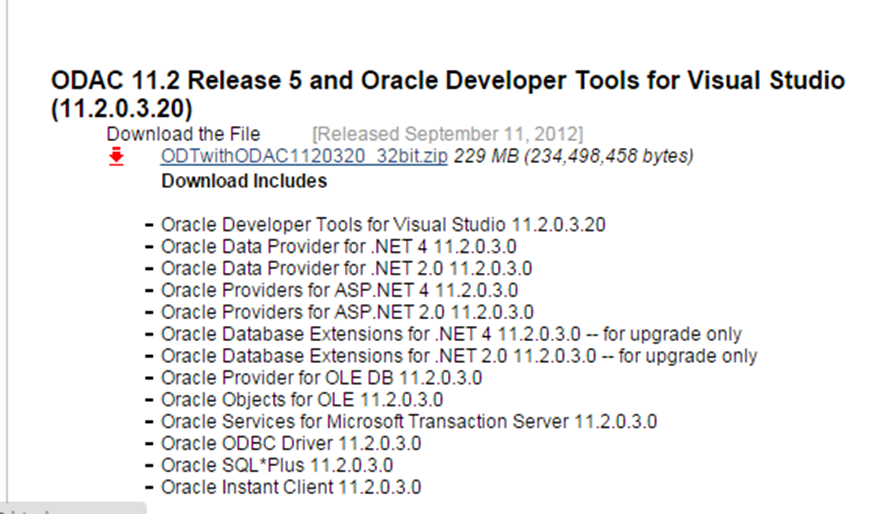The image size is (875, 514).
Task: Click the red download arrow icon
Action: coord(116,157)
